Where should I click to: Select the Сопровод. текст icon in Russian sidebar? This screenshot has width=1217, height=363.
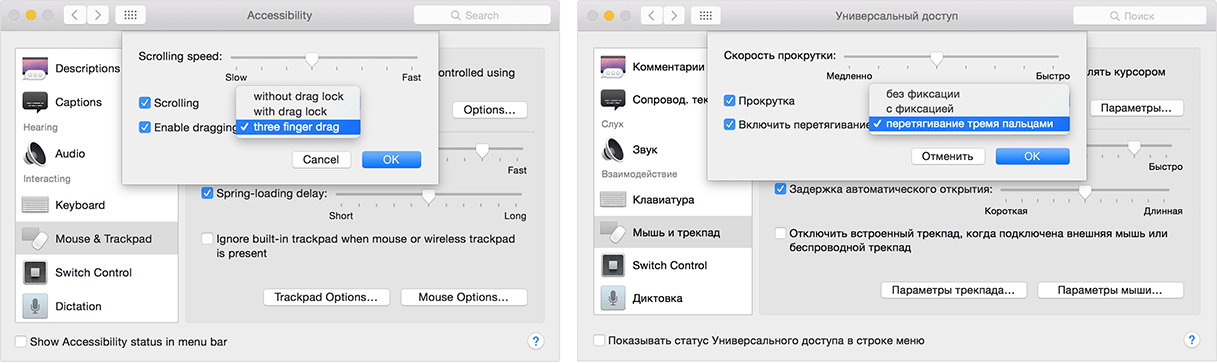click(x=613, y=100)
